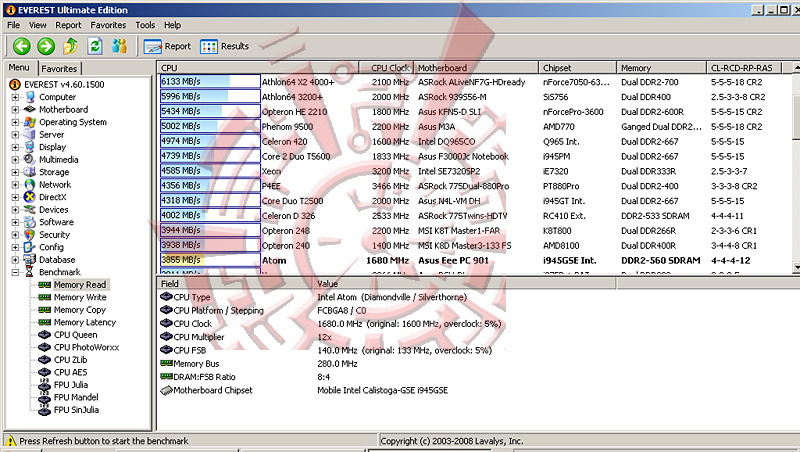The height and width of the screenshot is (452, 800).
Task: Switch to the Menu tab
Action: [19, 67]
